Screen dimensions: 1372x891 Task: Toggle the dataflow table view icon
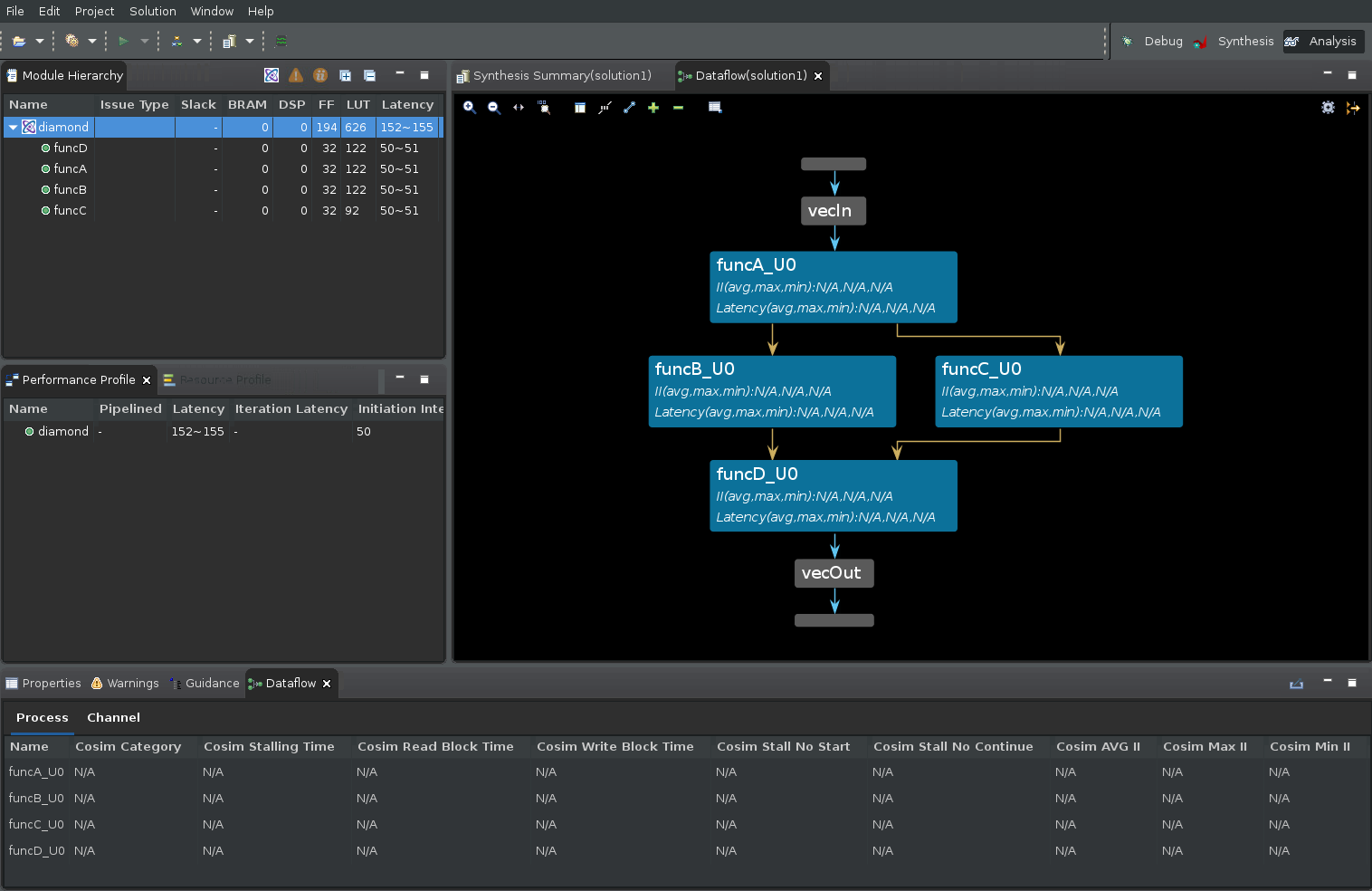[x=580, y=107]
